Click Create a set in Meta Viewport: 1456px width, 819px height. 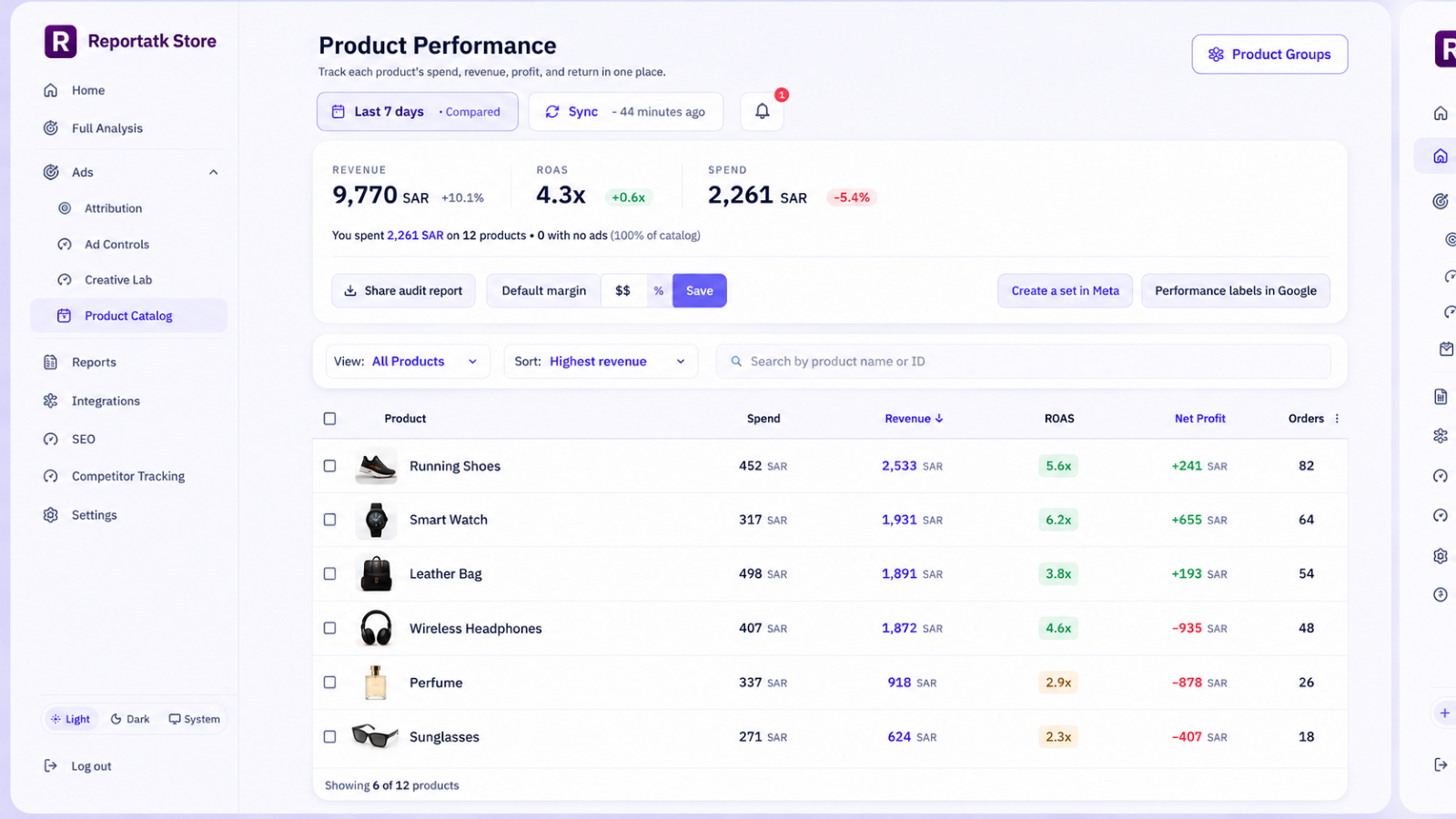coord(1065,290)
